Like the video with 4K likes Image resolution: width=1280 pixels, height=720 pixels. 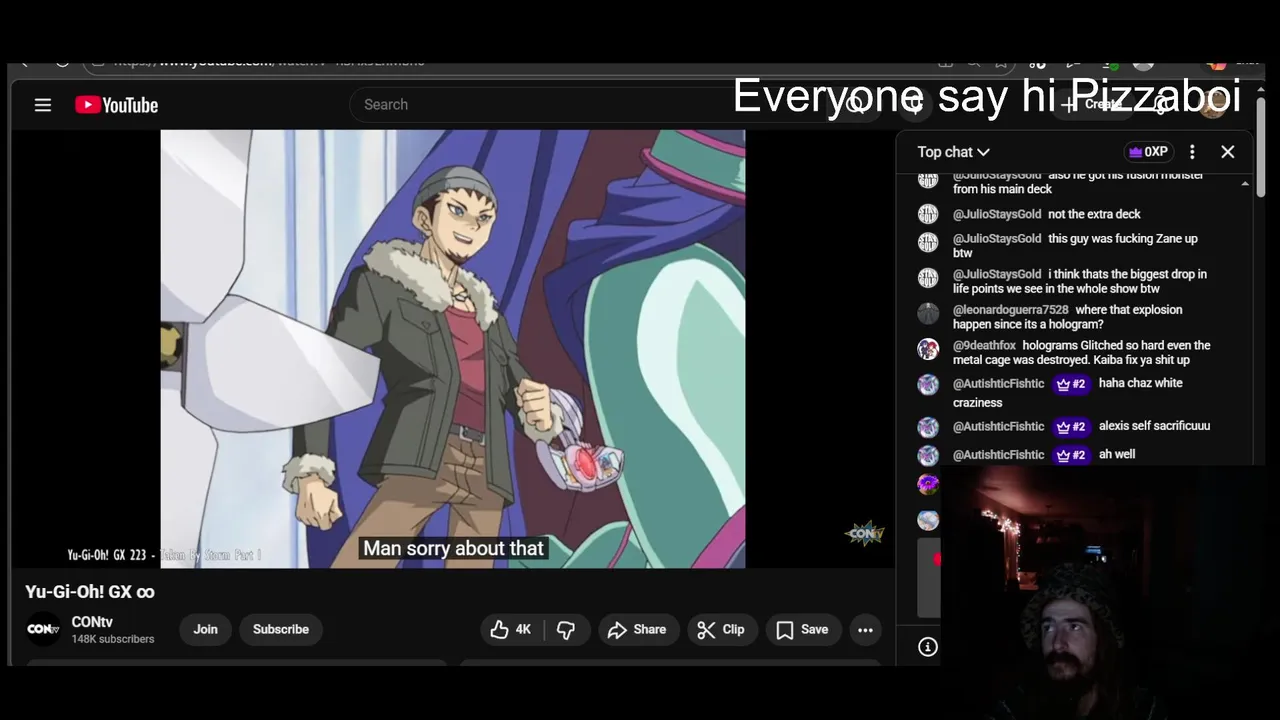(x=510, y=629)
